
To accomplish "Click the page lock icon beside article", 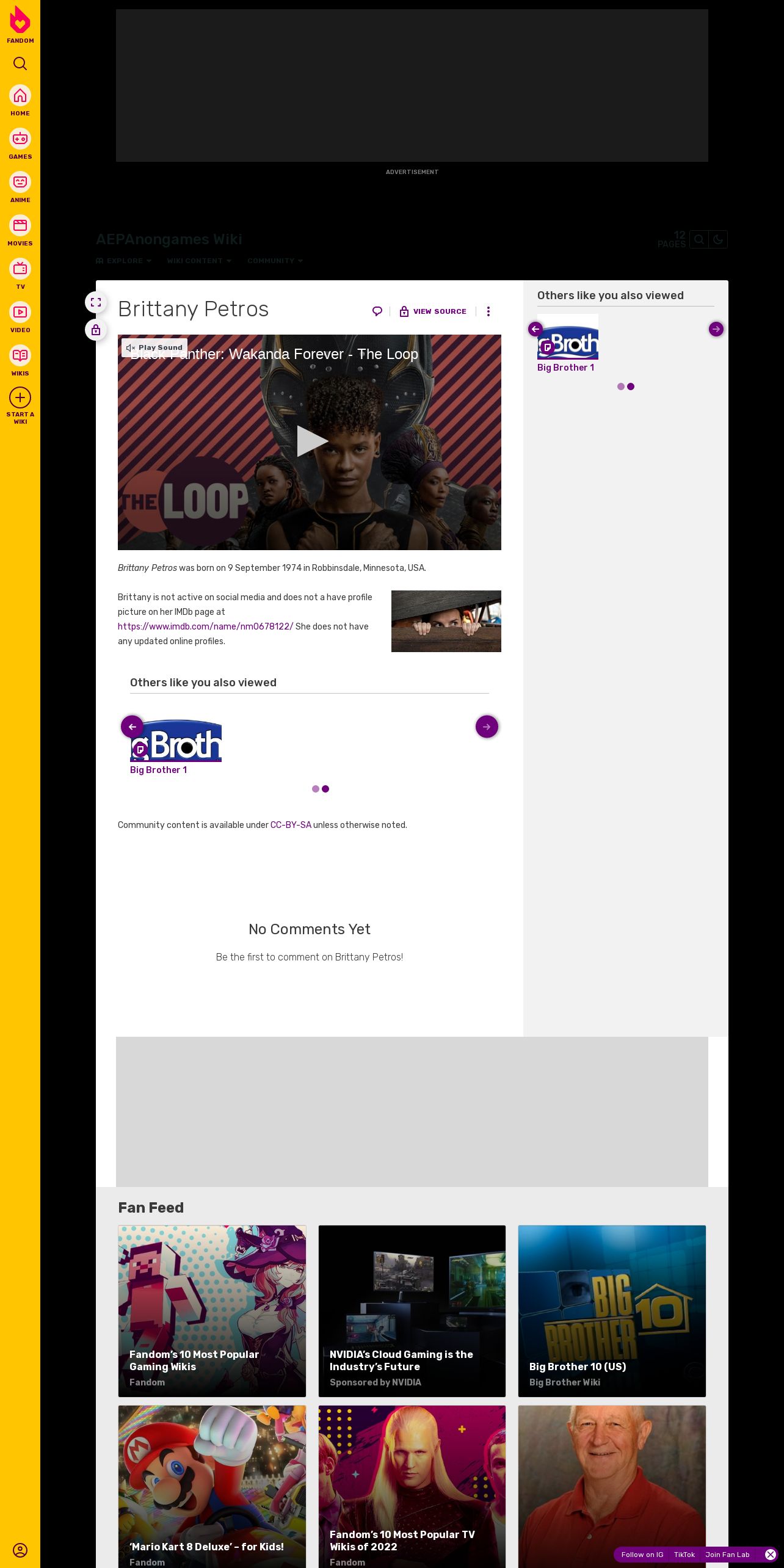I will [x=96, y=330].
